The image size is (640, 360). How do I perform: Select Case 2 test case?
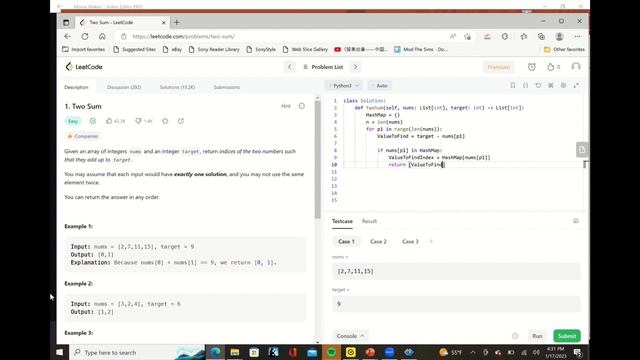(x=378, y=242)
